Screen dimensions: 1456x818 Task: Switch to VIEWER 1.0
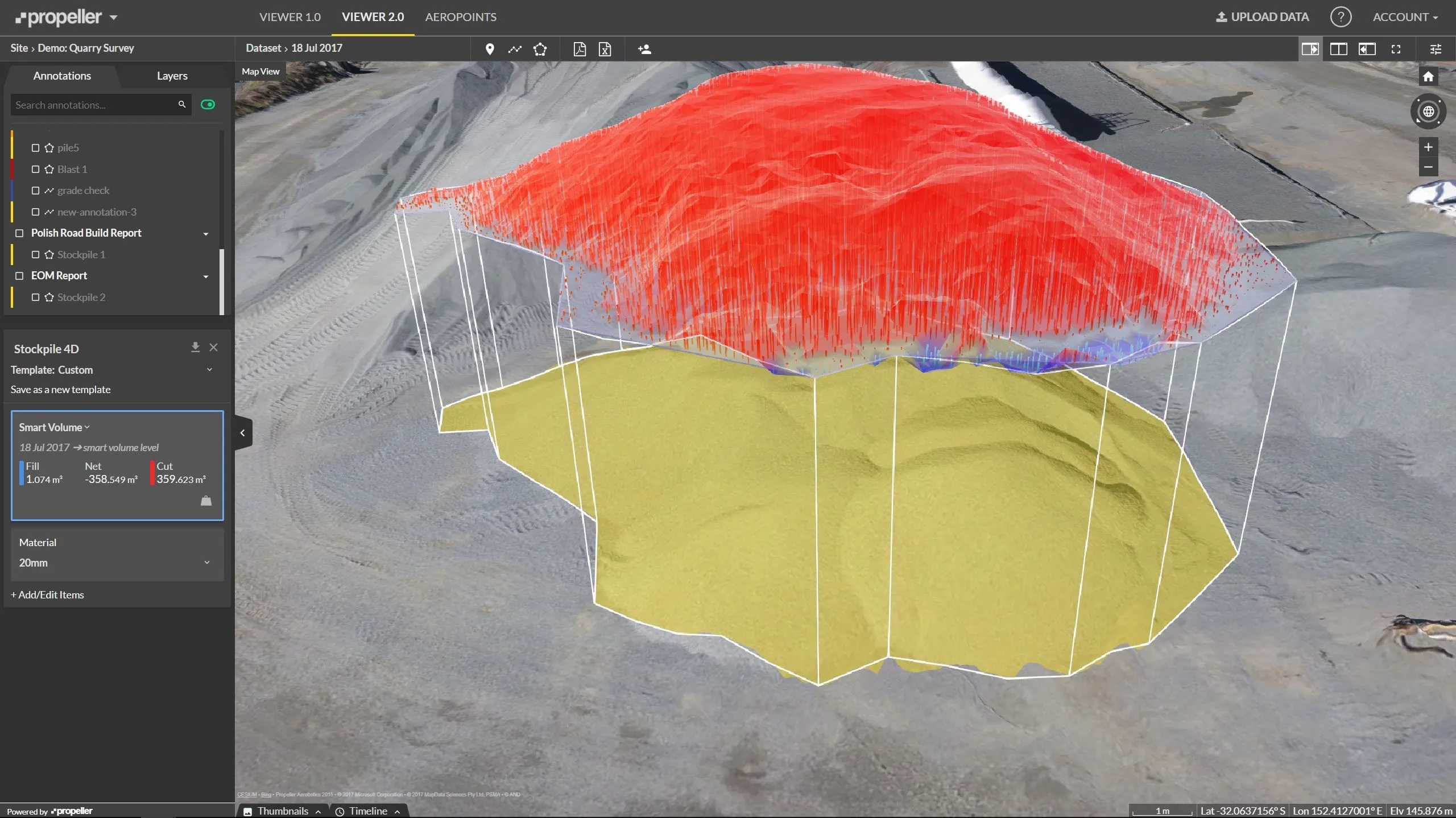coord(290,17)
